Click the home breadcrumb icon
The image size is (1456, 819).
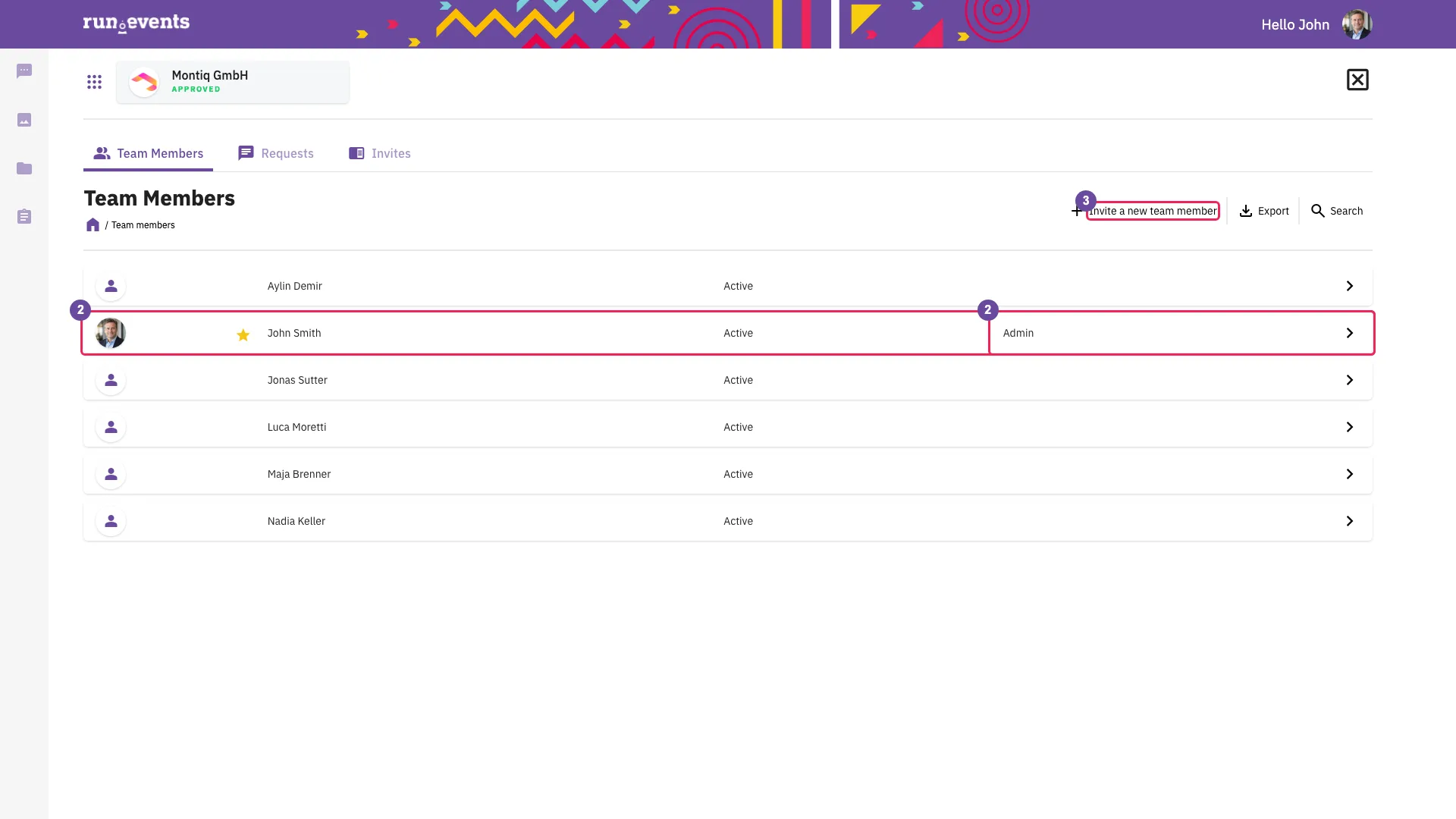93,225
